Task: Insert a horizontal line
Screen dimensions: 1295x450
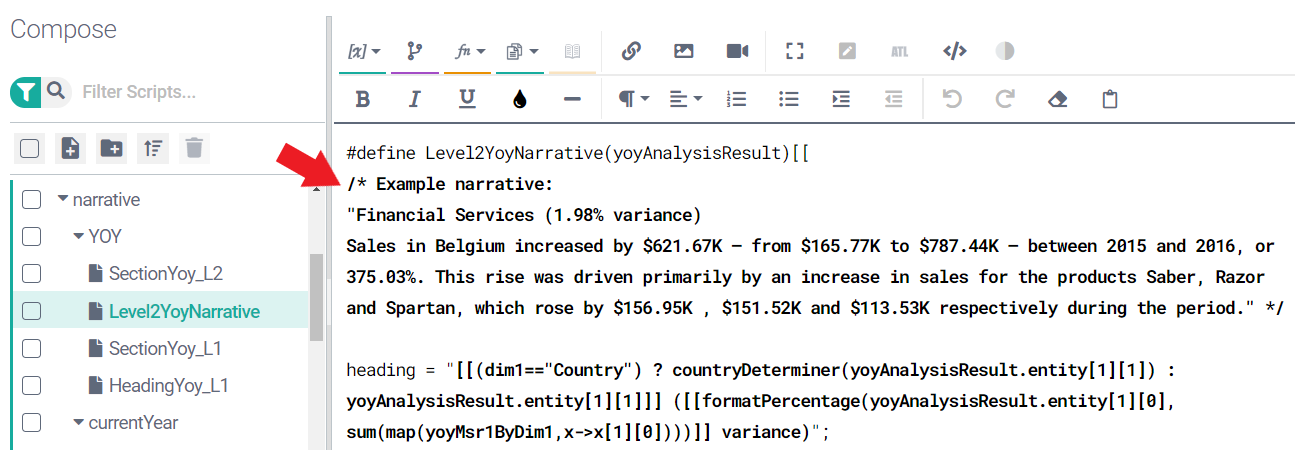Action: (572, 99)
